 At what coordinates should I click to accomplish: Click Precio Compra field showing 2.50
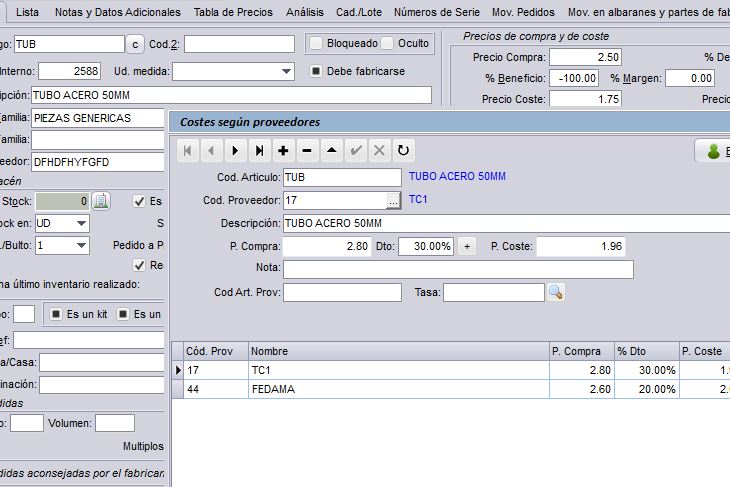(585, 57)
